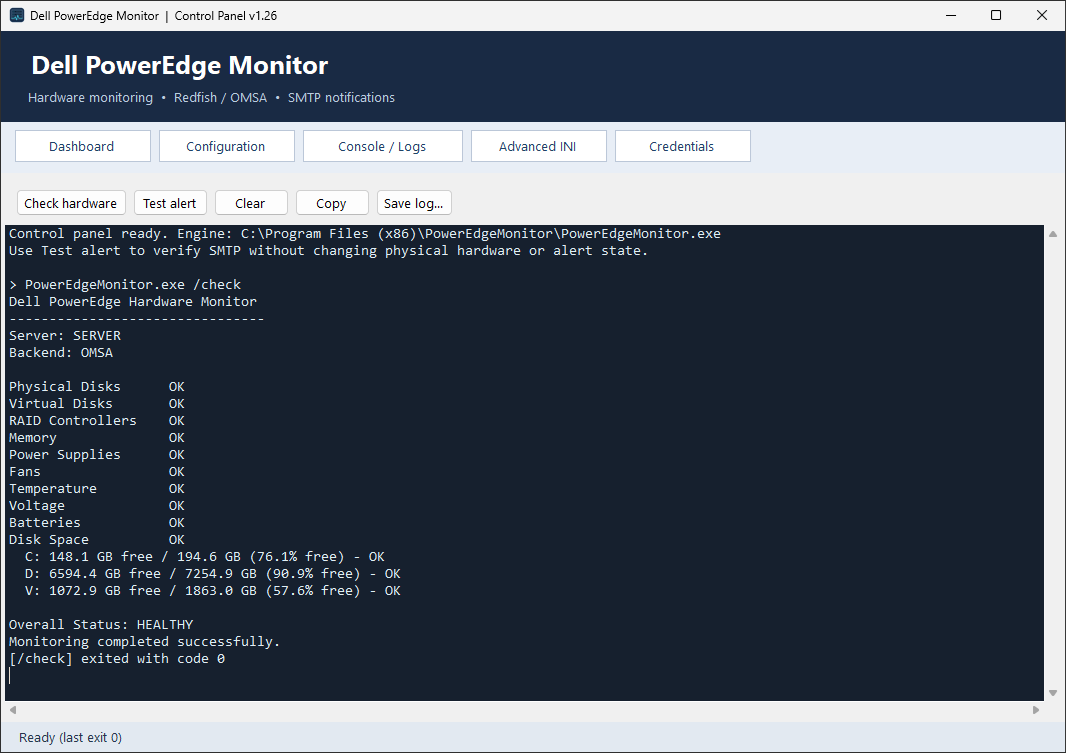Click the 'Virtual Disks' status row
This screenshot has height=753, width=1066.
pyautogui.click(x=97, y=403)
